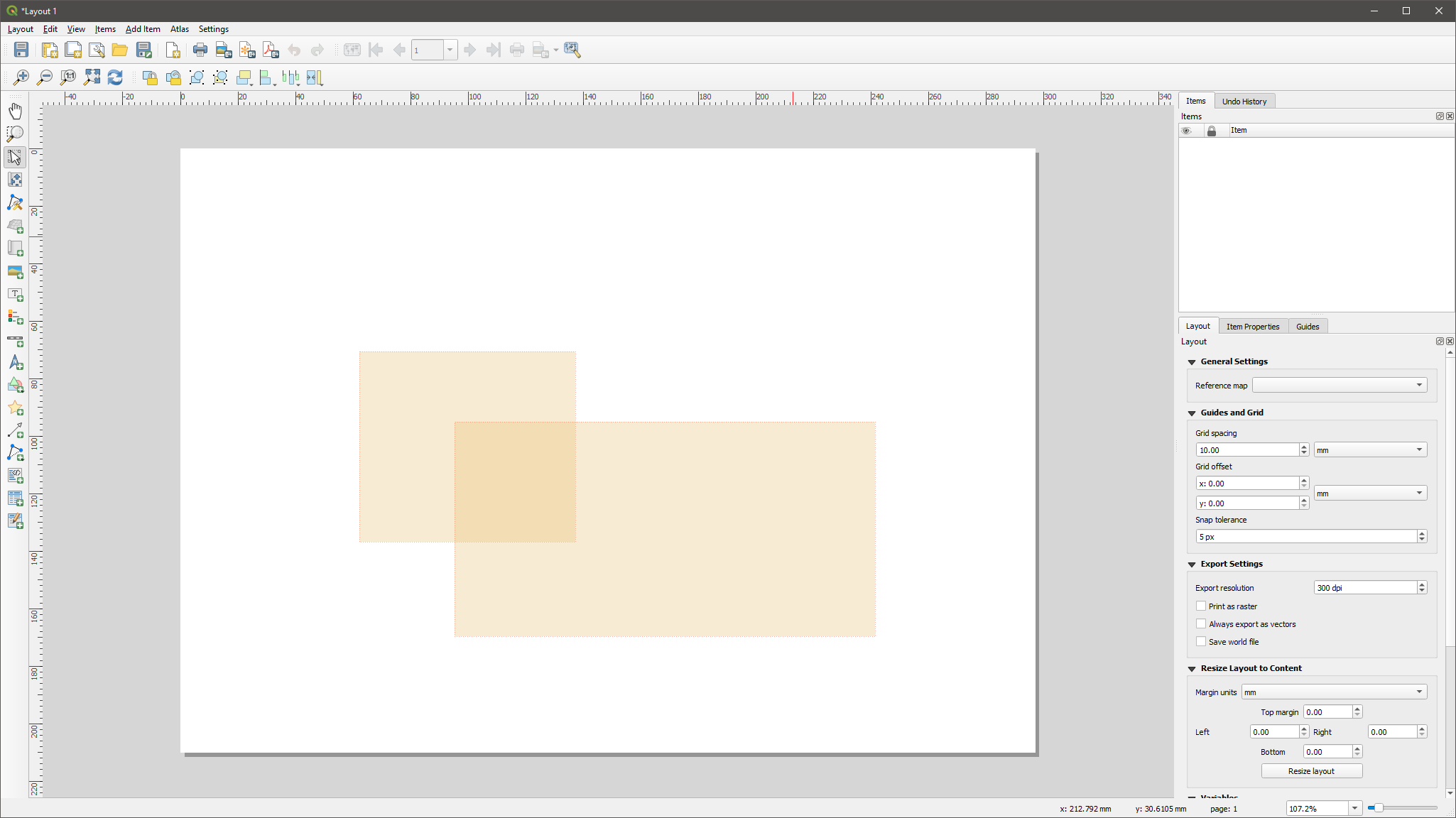Switch to the Item Properties tab

point(1252,326)
